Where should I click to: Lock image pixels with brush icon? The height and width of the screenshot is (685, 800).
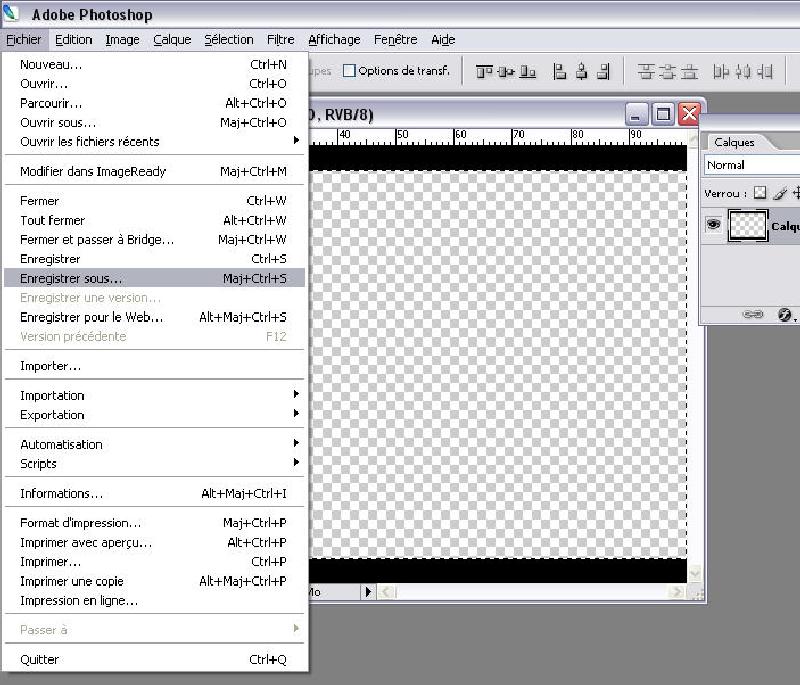[x=779, y=193]
